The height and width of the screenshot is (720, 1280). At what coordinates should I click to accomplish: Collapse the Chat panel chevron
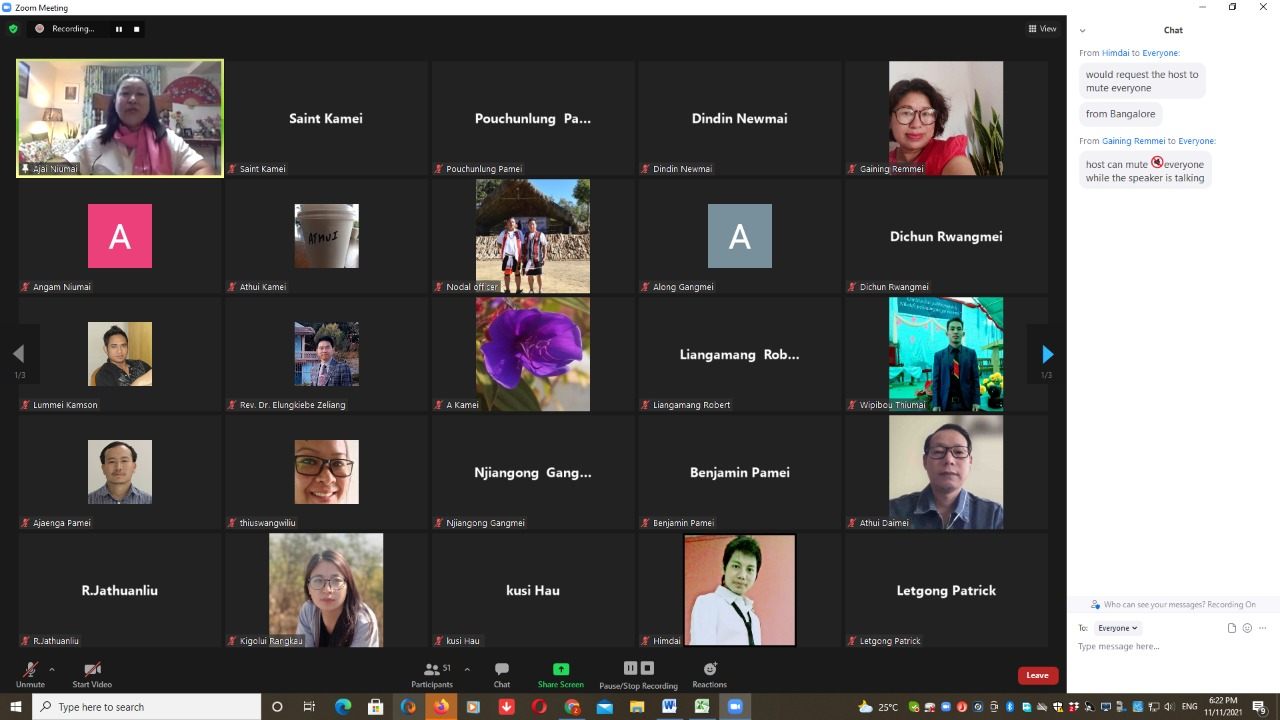(x=1082, y=31)
